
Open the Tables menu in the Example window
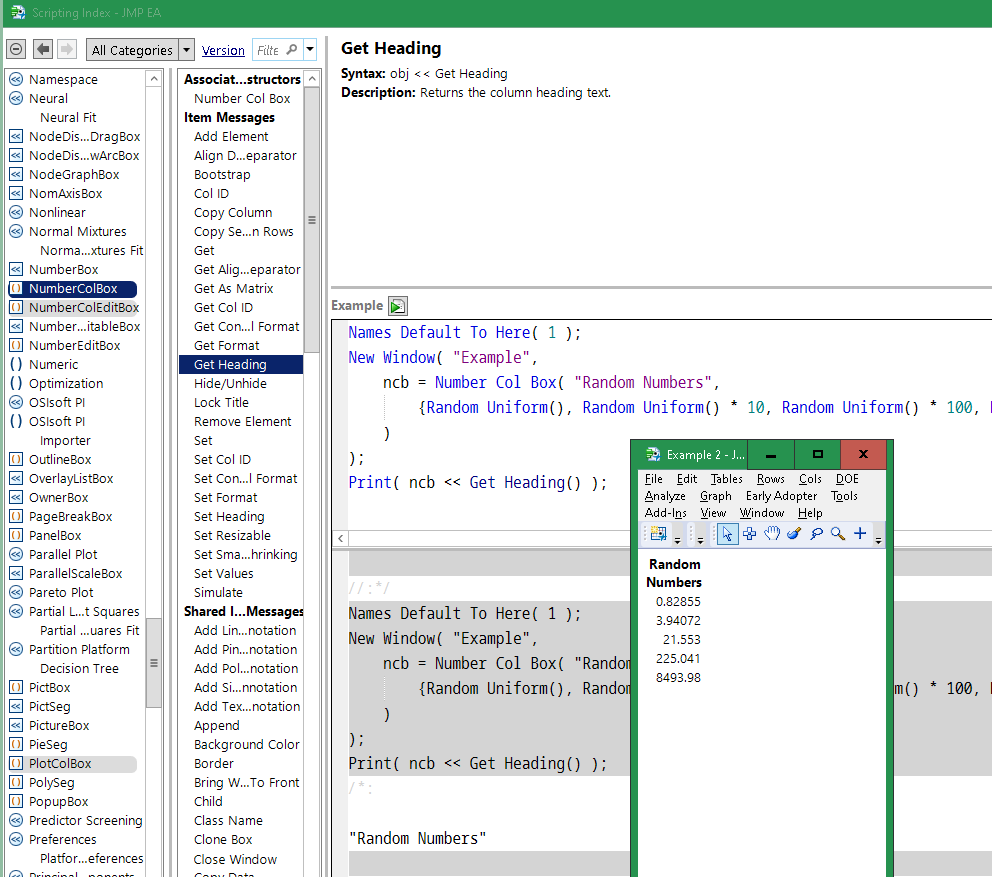[726, 479]
